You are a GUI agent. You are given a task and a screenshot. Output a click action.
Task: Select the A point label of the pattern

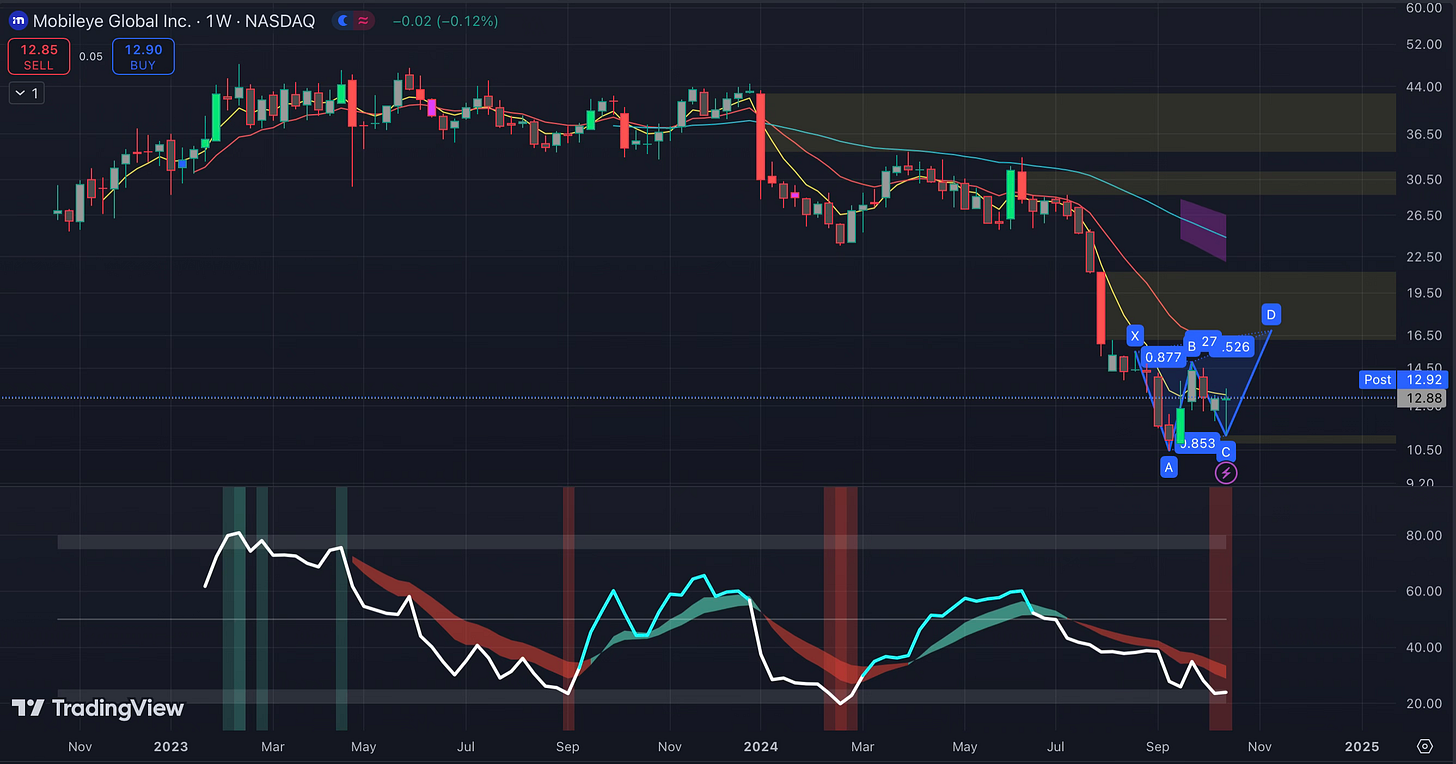click(x=1167, y=466)
